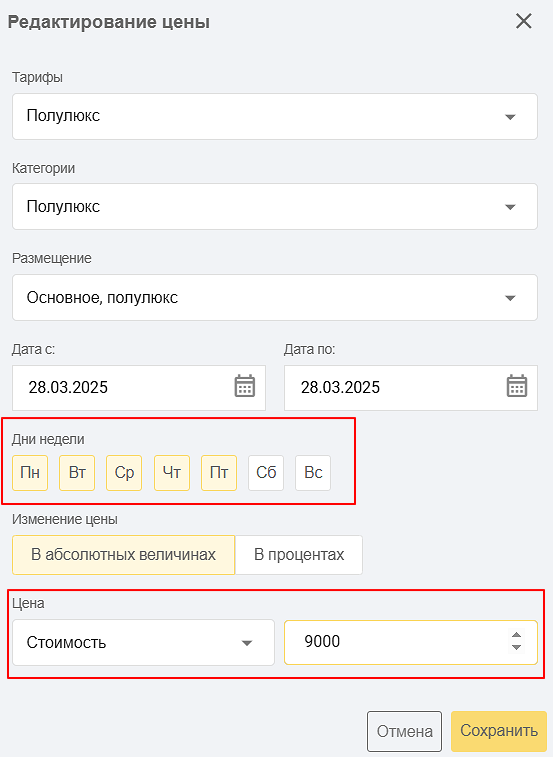Click the 'Отмена' button
553x757 pixels.
pyautogui.click(x=404, y=731)
